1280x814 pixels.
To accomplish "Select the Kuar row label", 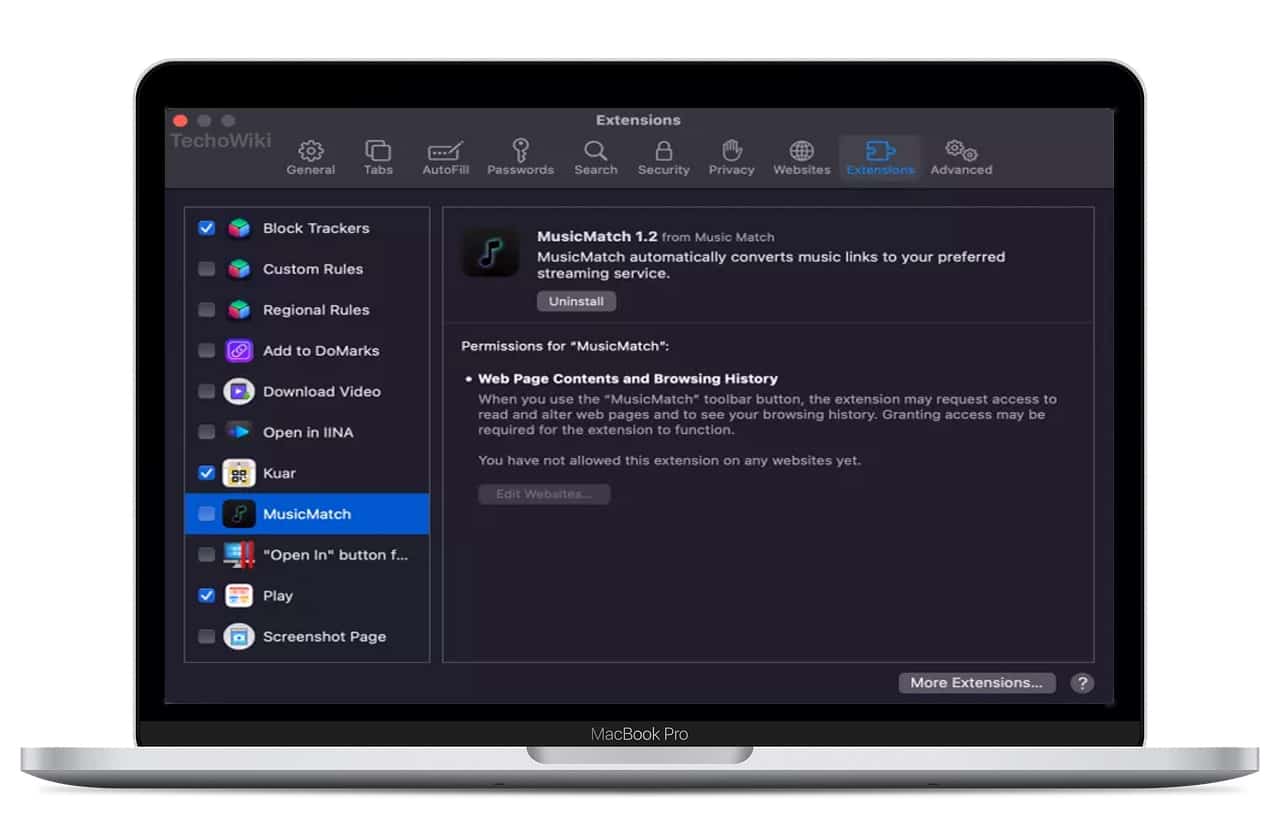I will click(x=279, y=473).
